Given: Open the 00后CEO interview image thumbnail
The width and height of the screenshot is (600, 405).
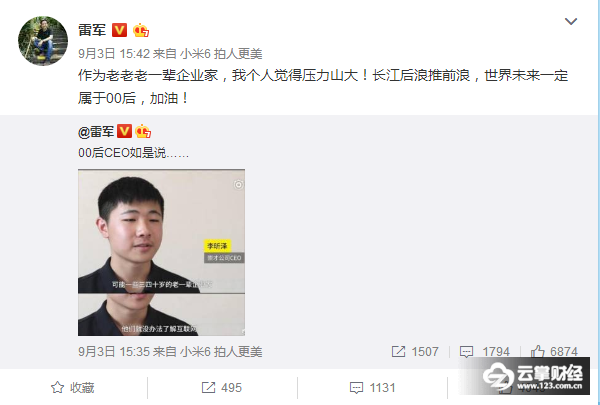Looking at the screenshot, I should pyautogui.click(x=161, y=252).
